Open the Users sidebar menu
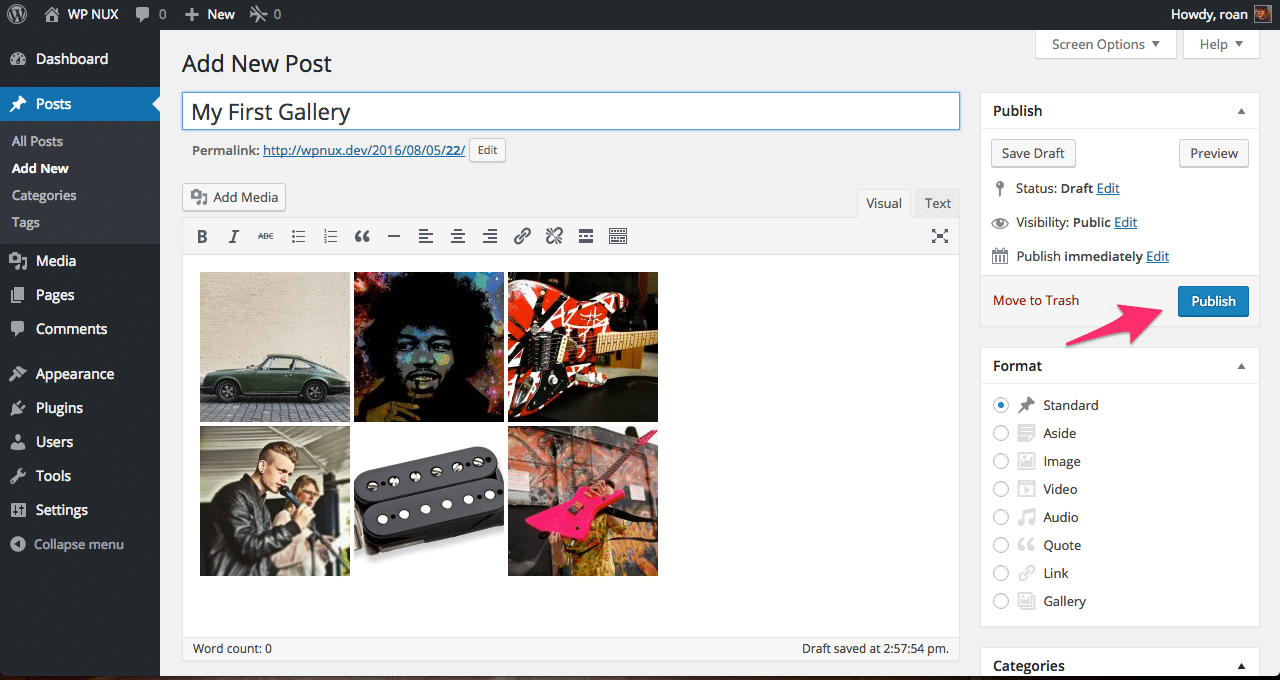Image resolution: width=1280 pixels, height=680 pixels. (80, 442)
